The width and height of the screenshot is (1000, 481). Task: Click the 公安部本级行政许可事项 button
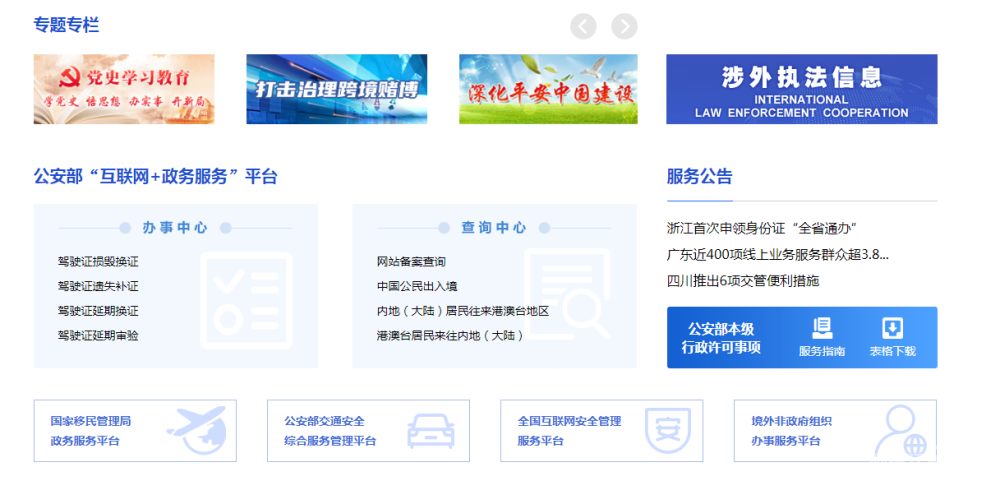(721, 338)
